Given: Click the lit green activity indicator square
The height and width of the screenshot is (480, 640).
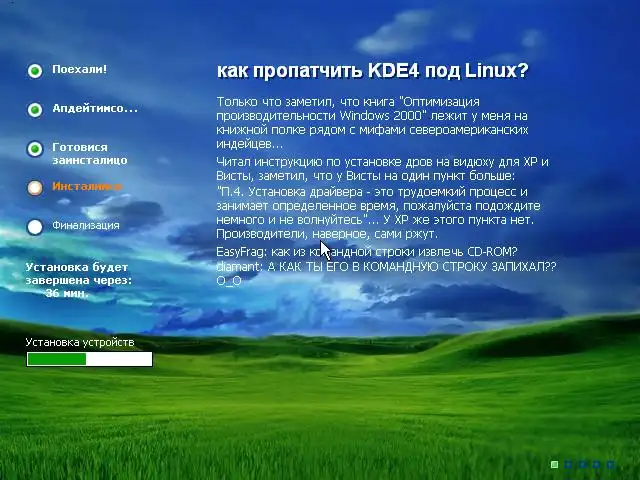Looking at the screenshot, I should pos(554,464).
